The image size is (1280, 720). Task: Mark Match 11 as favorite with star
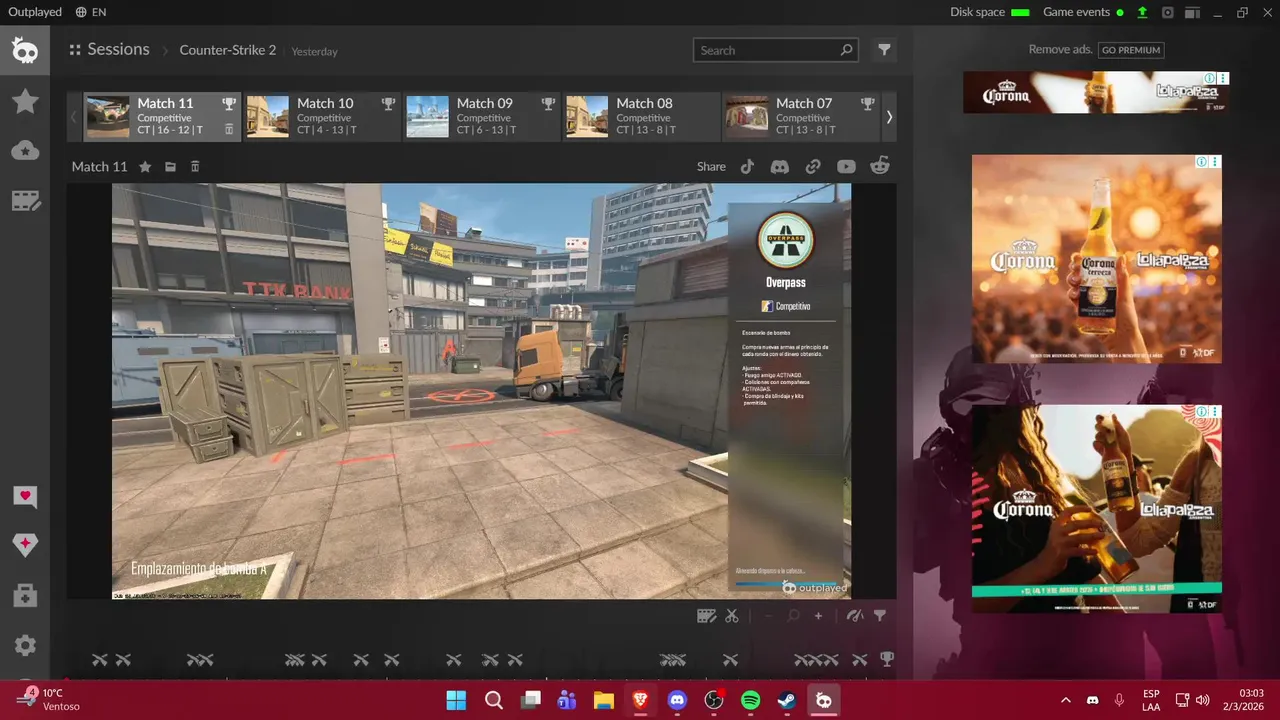(145, 167)
